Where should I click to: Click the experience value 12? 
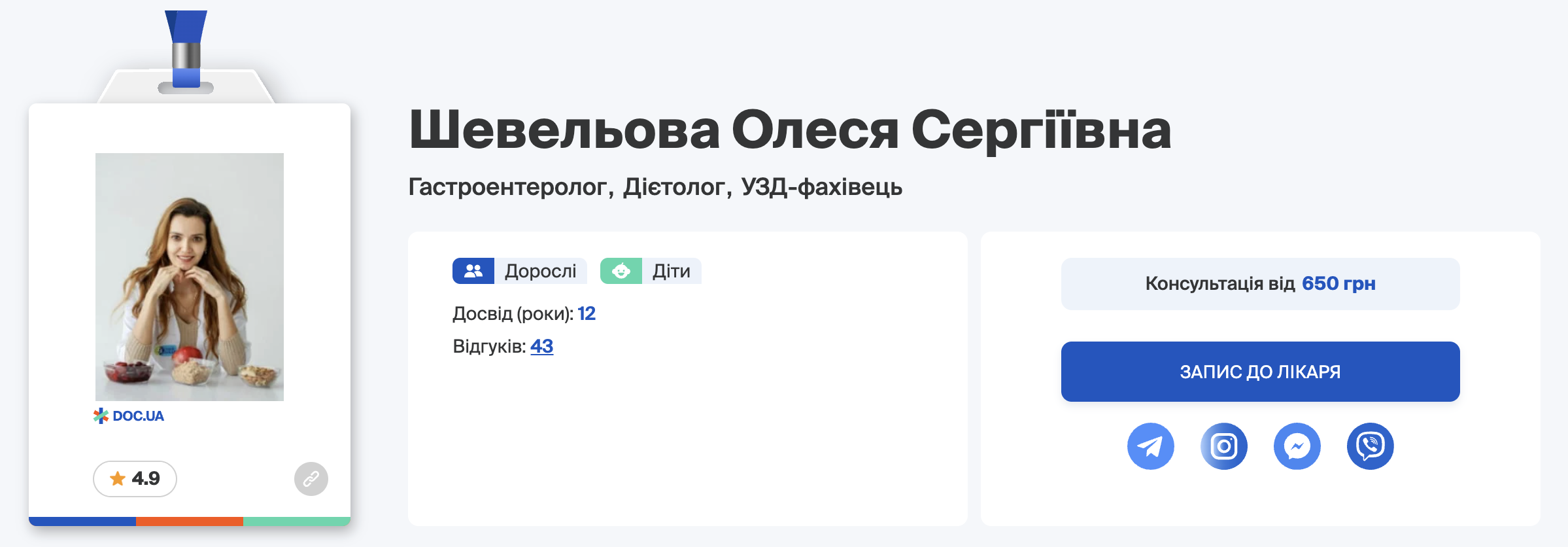pos(587,314)
